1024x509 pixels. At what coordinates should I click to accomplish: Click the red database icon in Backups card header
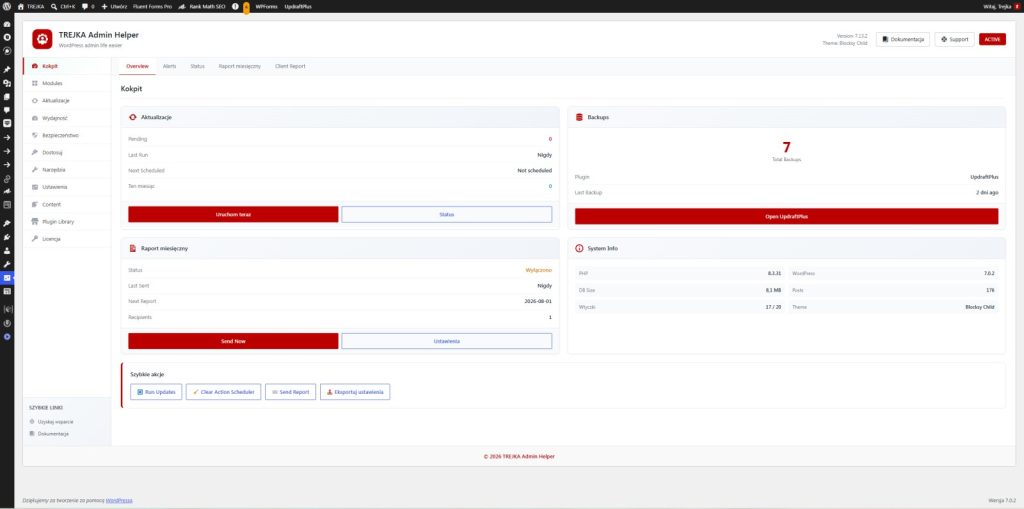(x=579, y=117)
